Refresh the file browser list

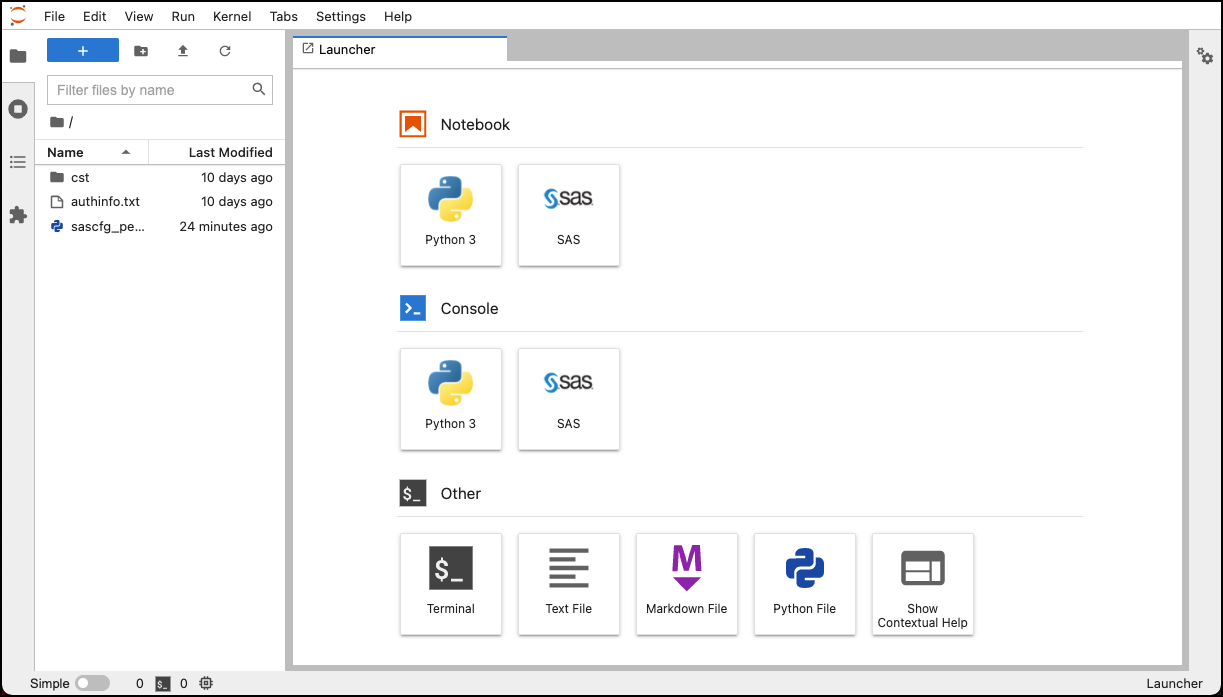225,50
